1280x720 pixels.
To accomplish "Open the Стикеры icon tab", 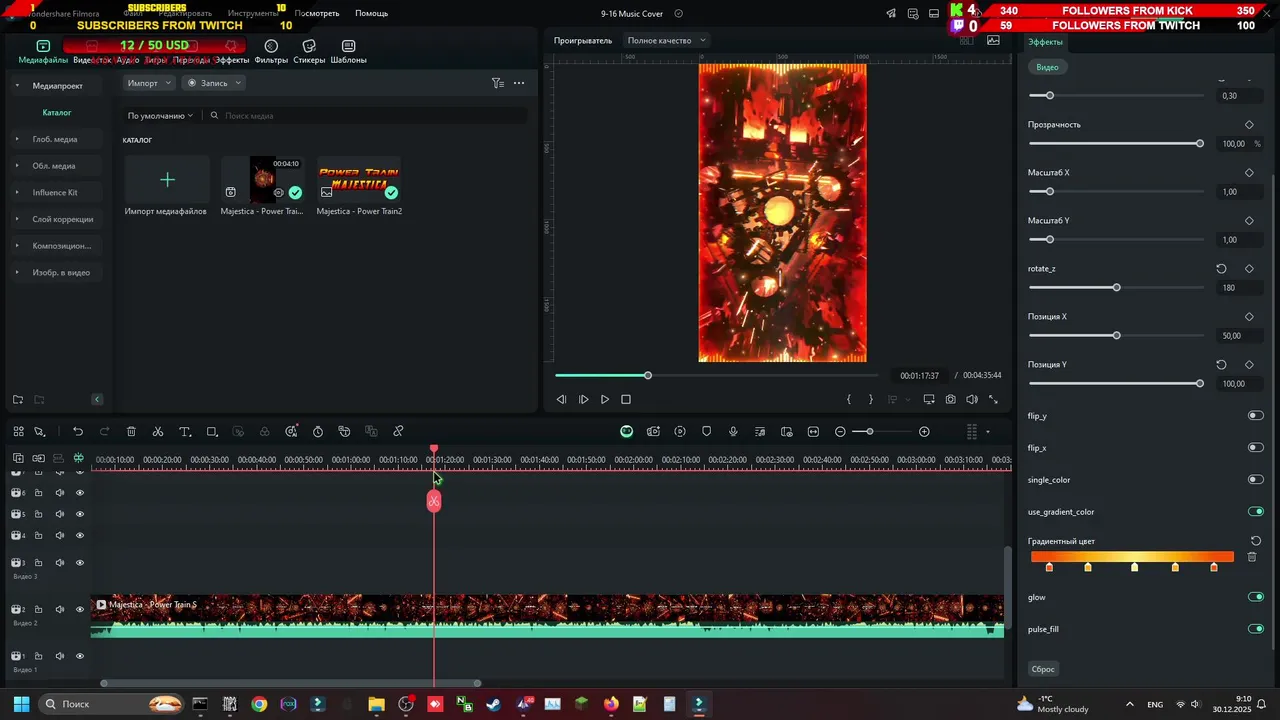I will 309,52.
